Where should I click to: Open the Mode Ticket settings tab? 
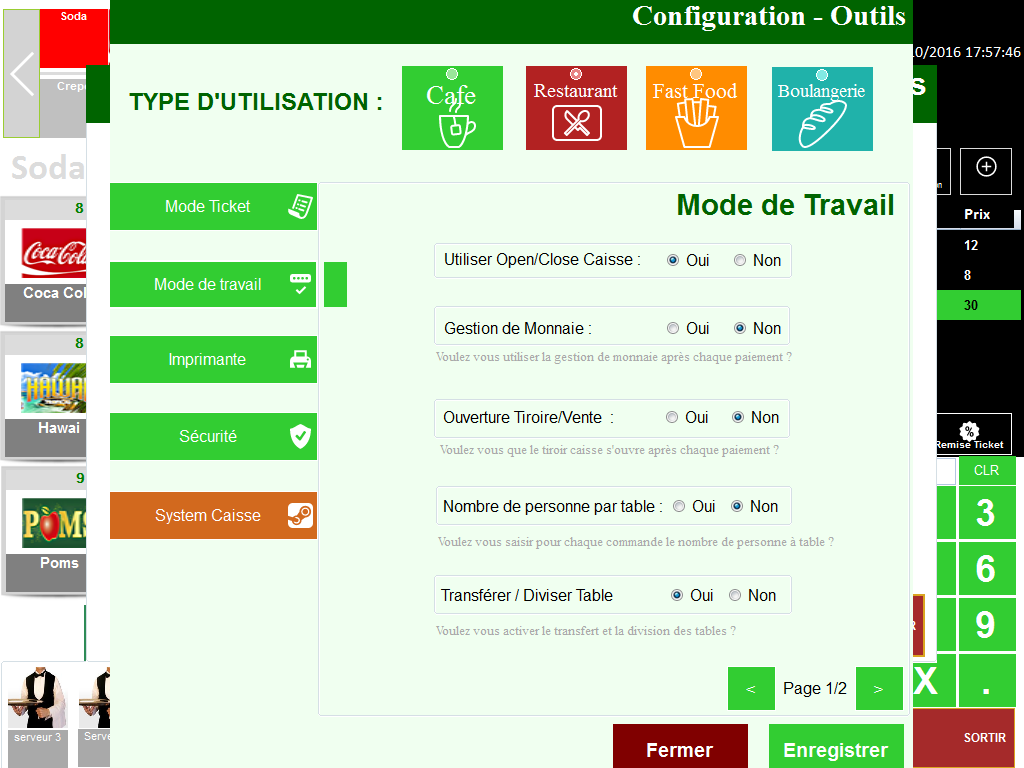click(x=213, y=206)
